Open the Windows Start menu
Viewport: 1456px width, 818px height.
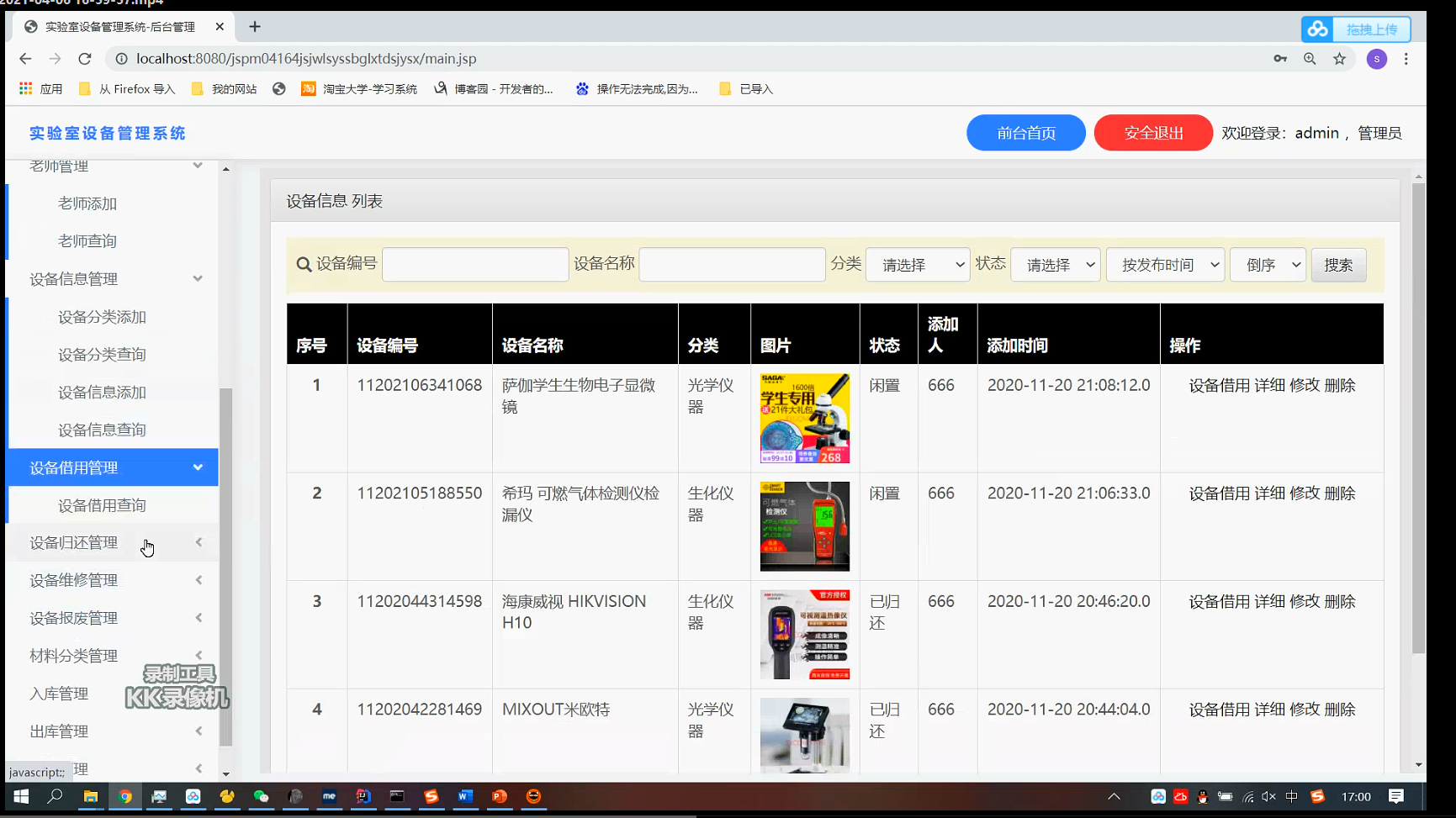point(21,796)
